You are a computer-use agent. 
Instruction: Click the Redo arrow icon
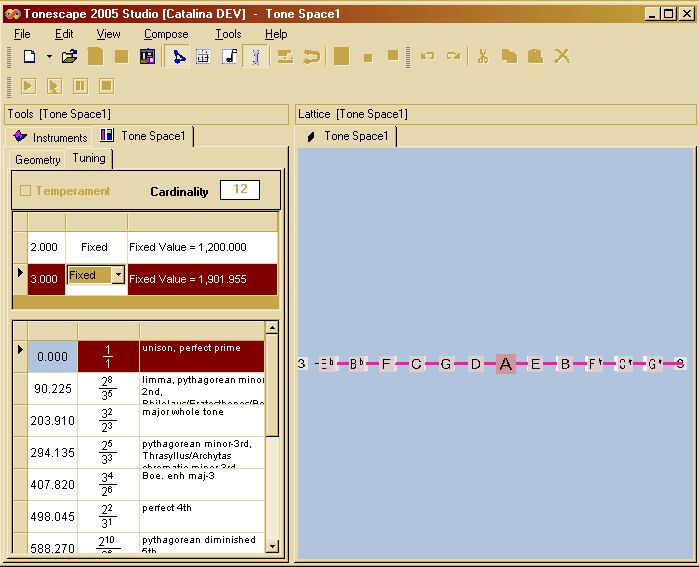[x=454, y=56]
